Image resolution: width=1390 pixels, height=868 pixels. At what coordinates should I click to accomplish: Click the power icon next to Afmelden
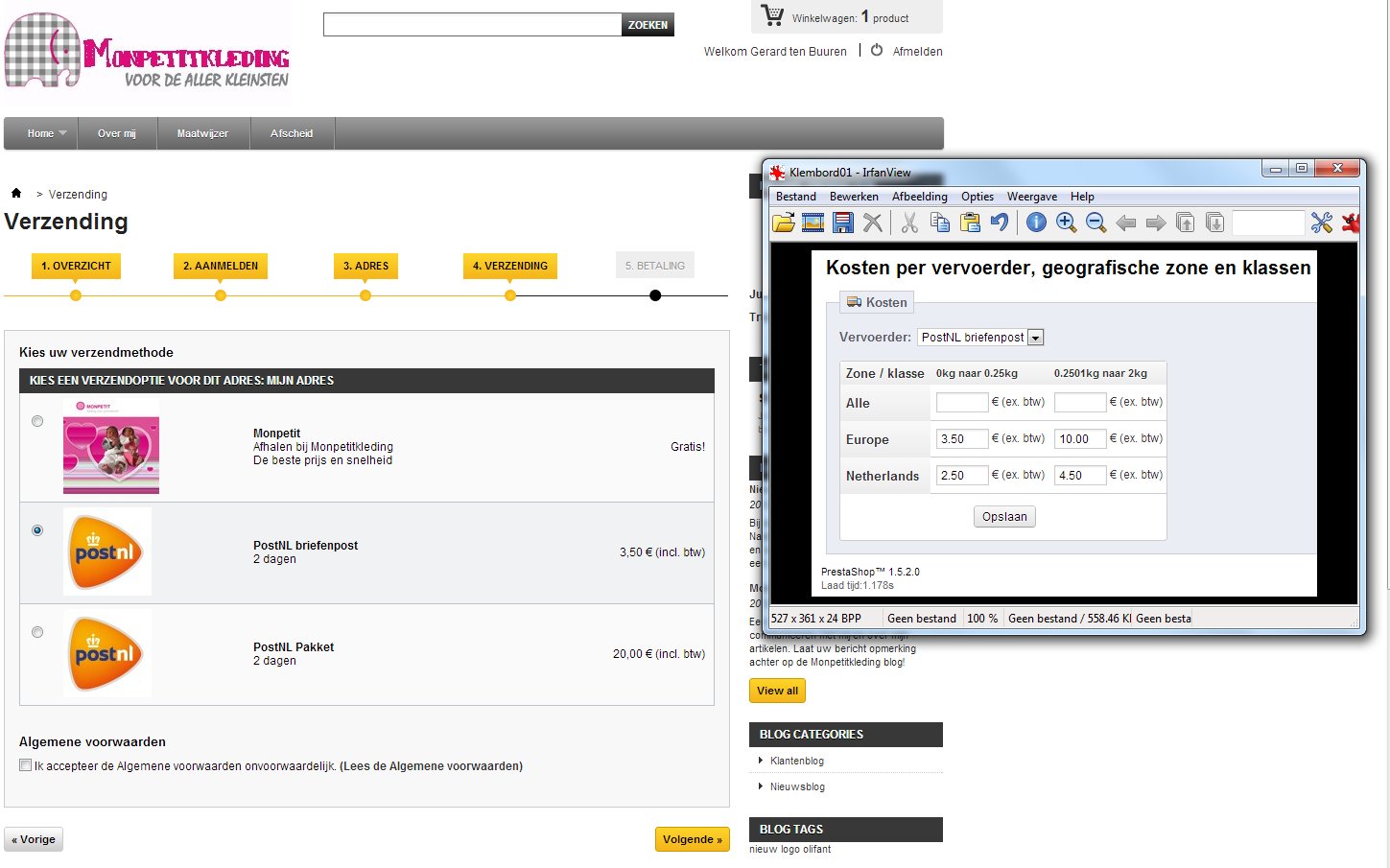pos(877,50)
